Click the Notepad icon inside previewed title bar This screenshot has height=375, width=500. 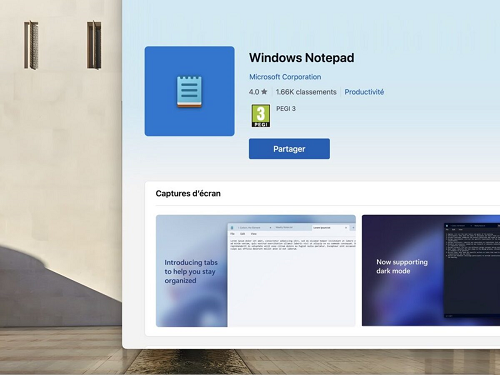[x=232, y=228]
